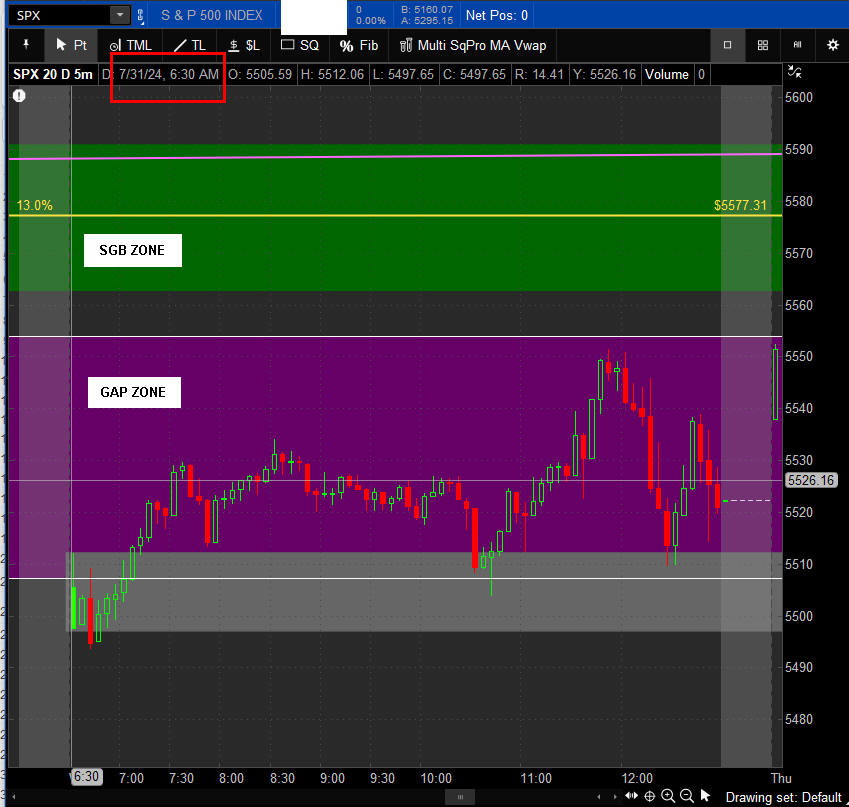Open the Drawing set: Default selector
Screen dimensions: 849x807
(783, 797)
